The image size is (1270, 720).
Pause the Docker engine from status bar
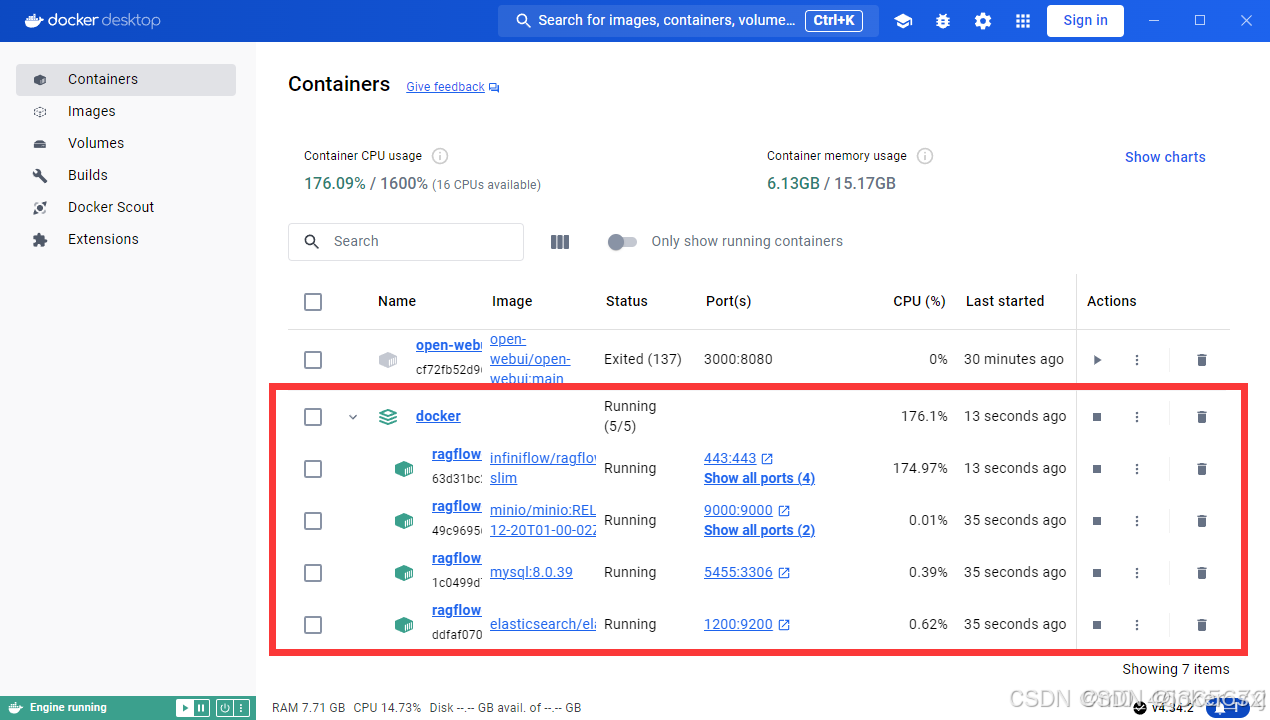click(201, 708)
